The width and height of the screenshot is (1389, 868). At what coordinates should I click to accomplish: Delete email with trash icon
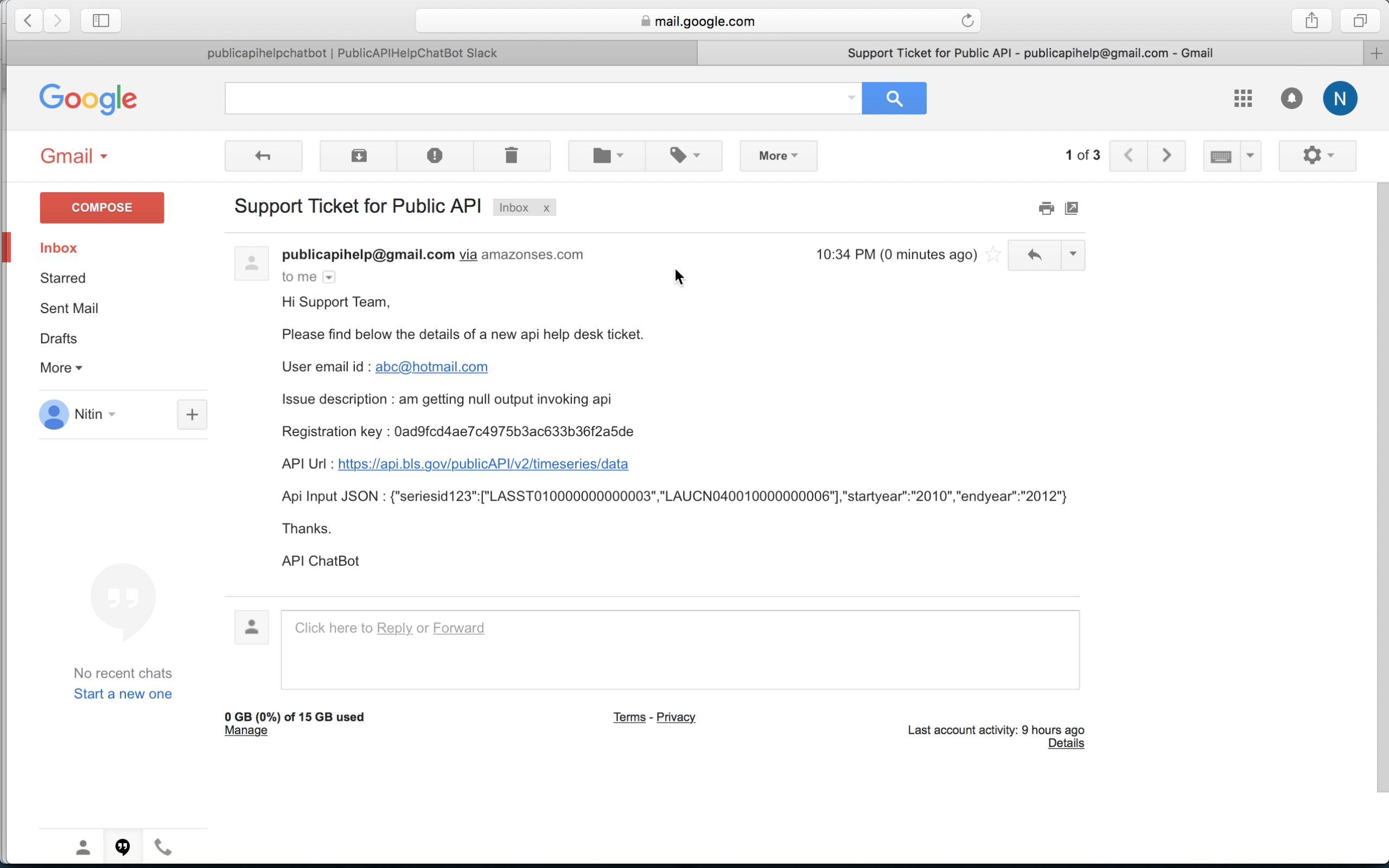click(511, 156)
